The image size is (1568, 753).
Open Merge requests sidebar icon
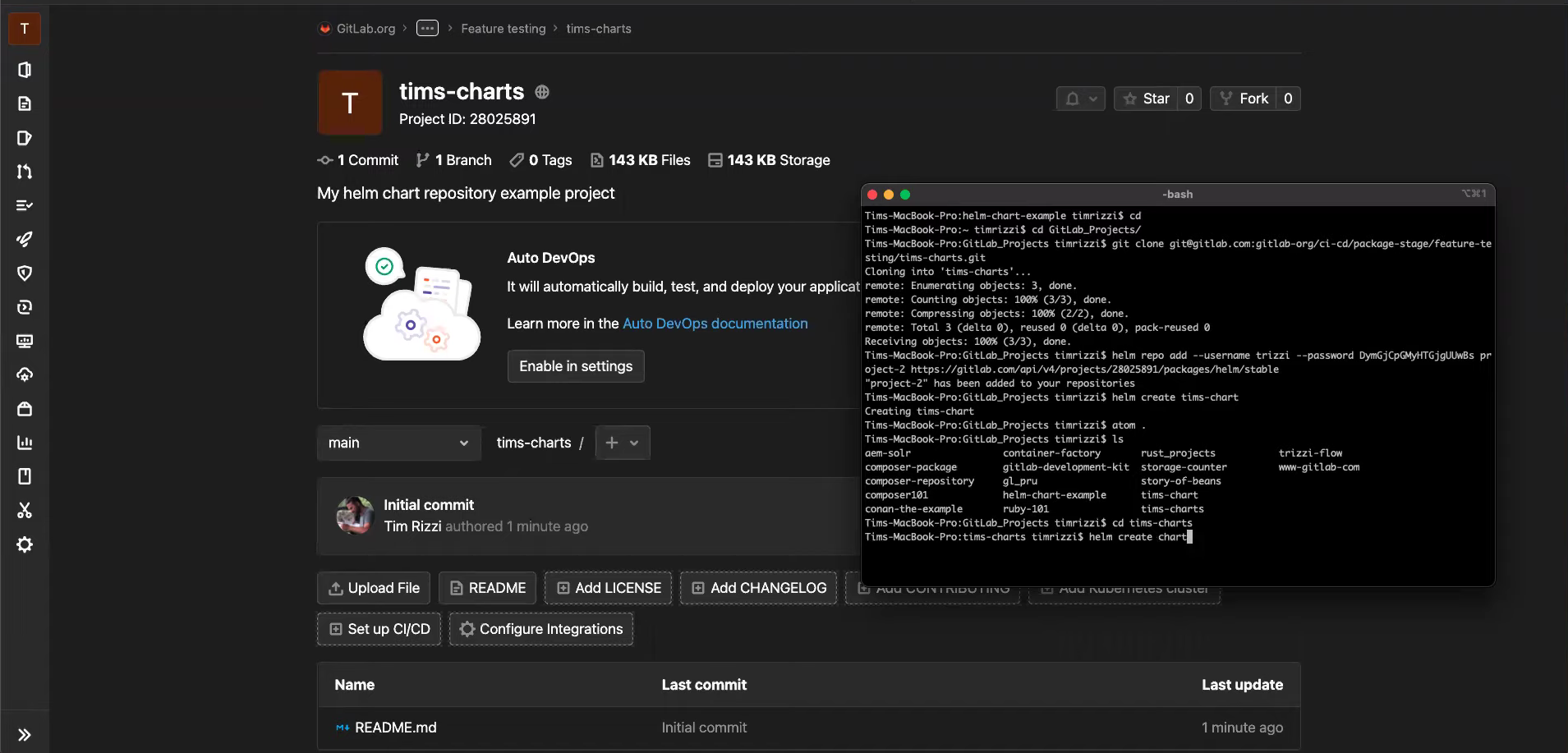pyautogui.click(x=25, y=172)
